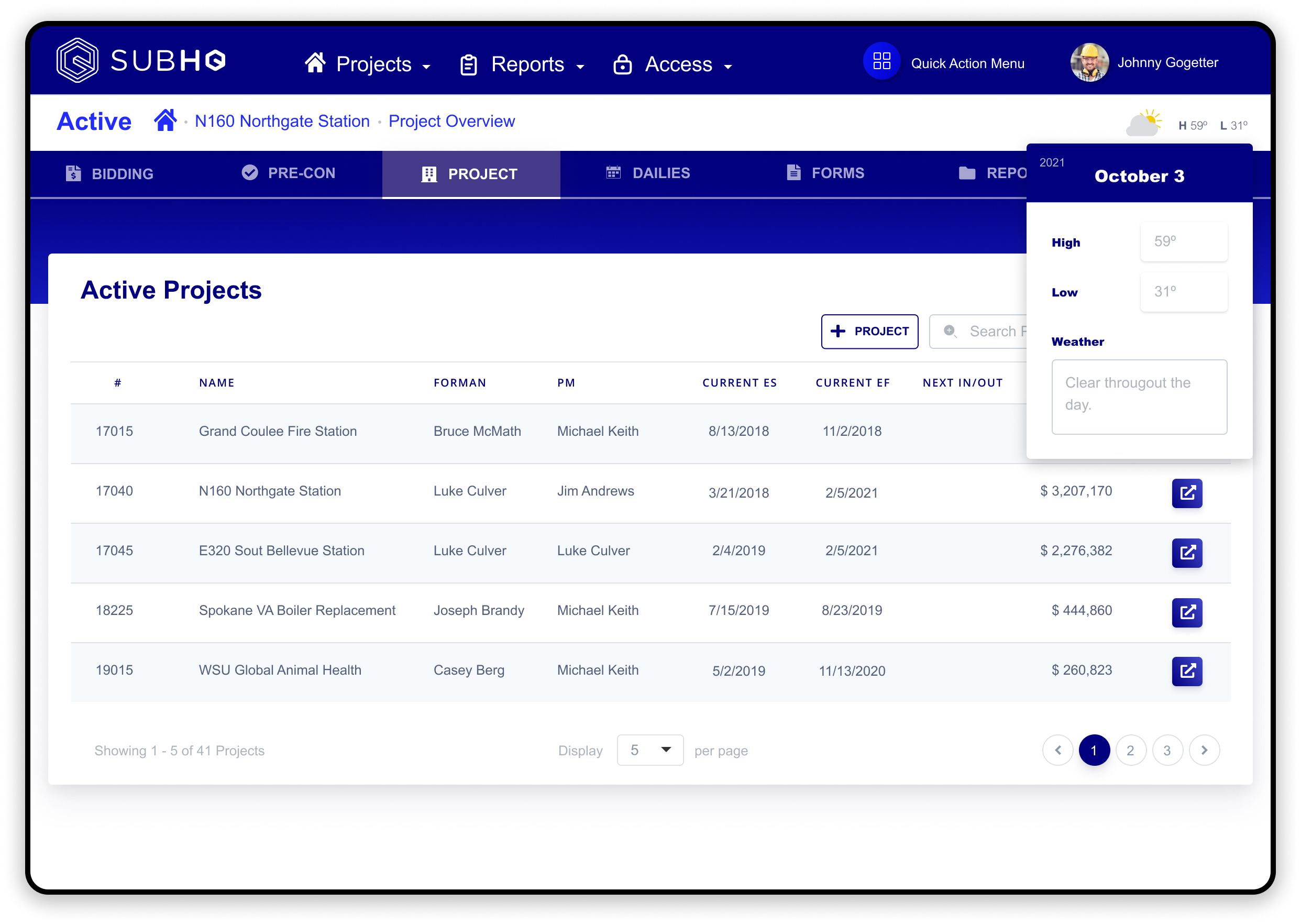The image size is (1301, 924).
Task: Expand the Access dropdown arrow
Action: pos(727,67)
